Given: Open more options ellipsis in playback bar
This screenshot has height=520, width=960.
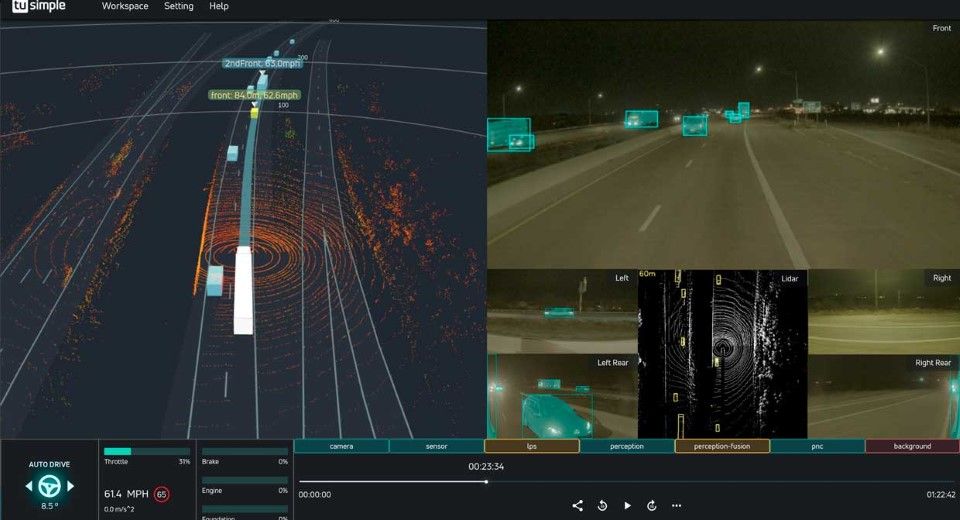Looking at the screenshot, I should tap(677, 505).
